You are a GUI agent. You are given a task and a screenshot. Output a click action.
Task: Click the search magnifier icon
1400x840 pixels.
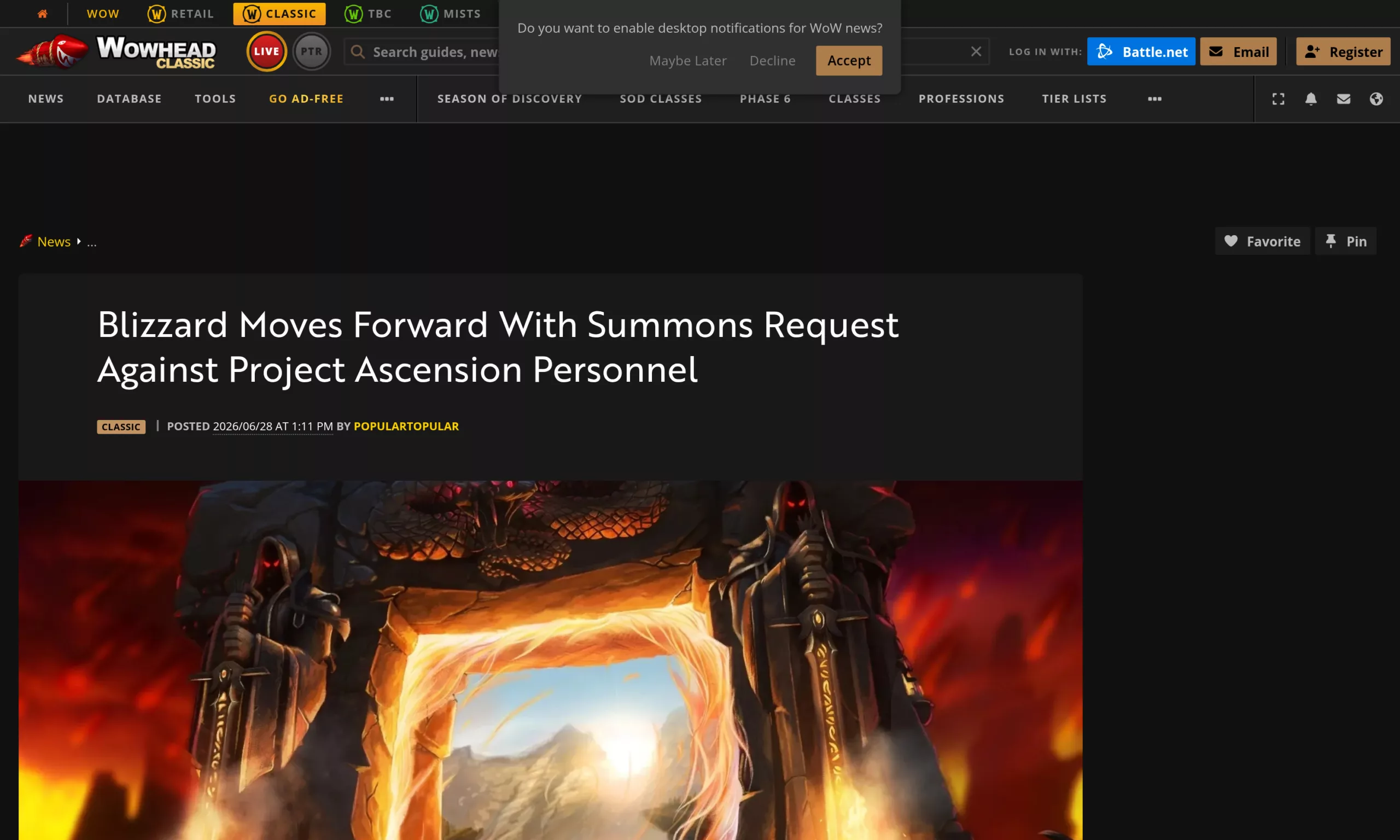coord(358,52)
